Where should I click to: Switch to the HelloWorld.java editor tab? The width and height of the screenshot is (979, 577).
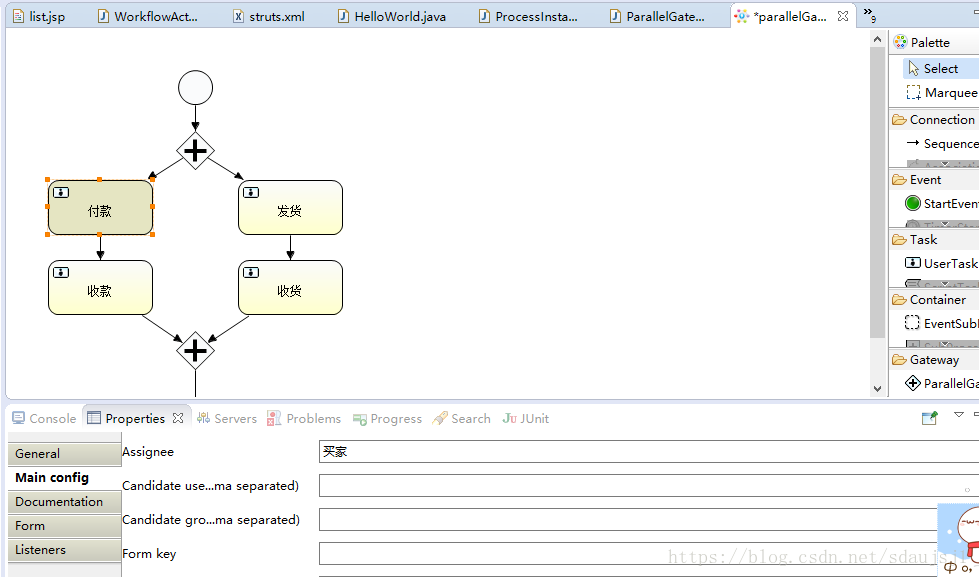tap(393, 16)
